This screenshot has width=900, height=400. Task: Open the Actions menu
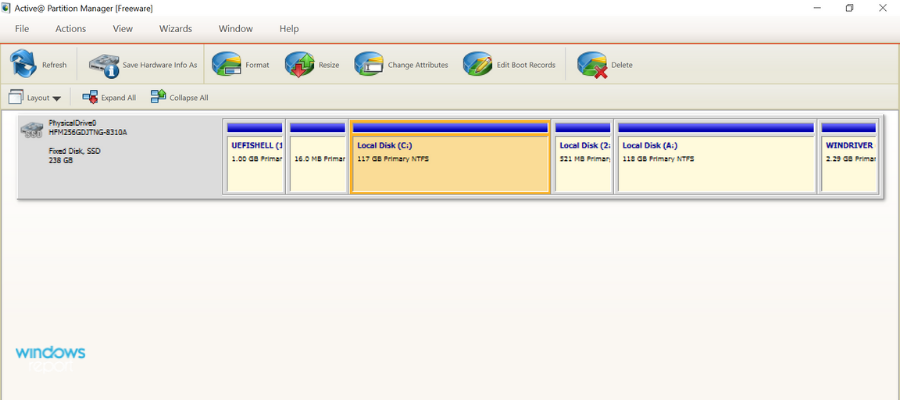click(x=71, y=29)
